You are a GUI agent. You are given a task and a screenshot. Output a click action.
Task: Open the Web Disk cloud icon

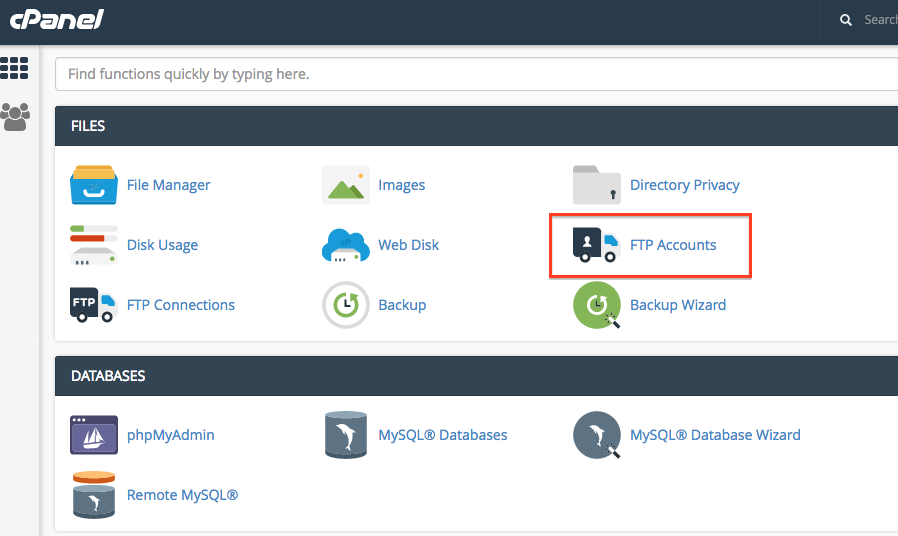[x=346, y=245]
